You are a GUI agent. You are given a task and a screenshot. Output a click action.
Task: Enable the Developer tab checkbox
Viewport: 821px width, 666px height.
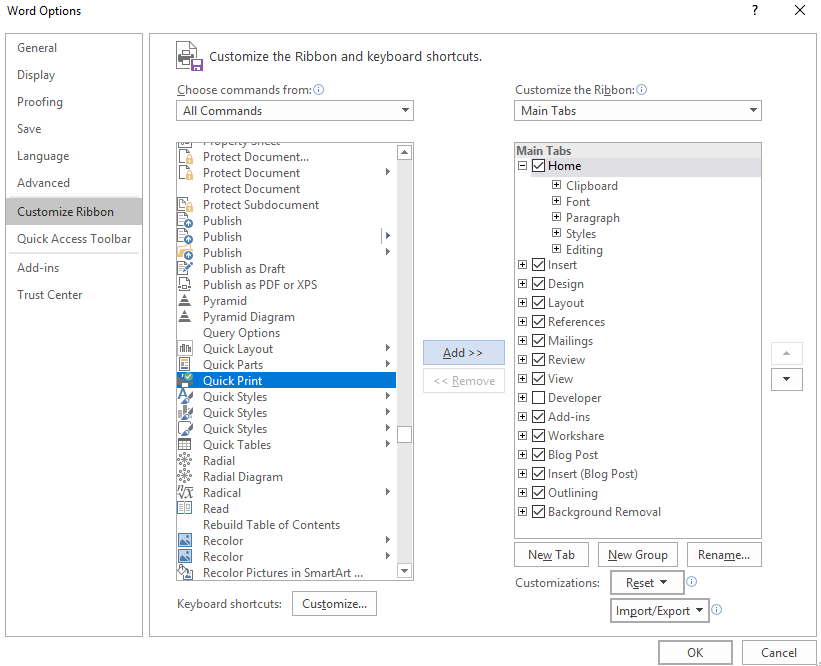coord(539,398)
